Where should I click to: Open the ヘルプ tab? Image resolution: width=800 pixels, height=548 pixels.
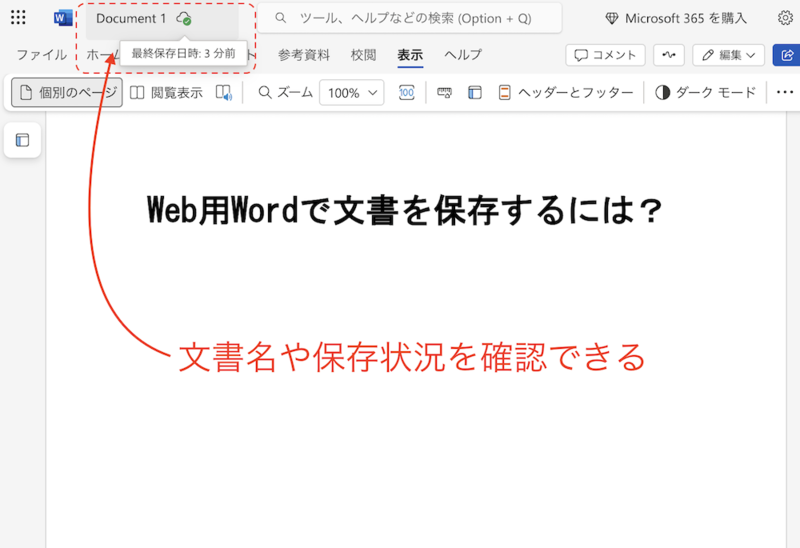(463, 55)
